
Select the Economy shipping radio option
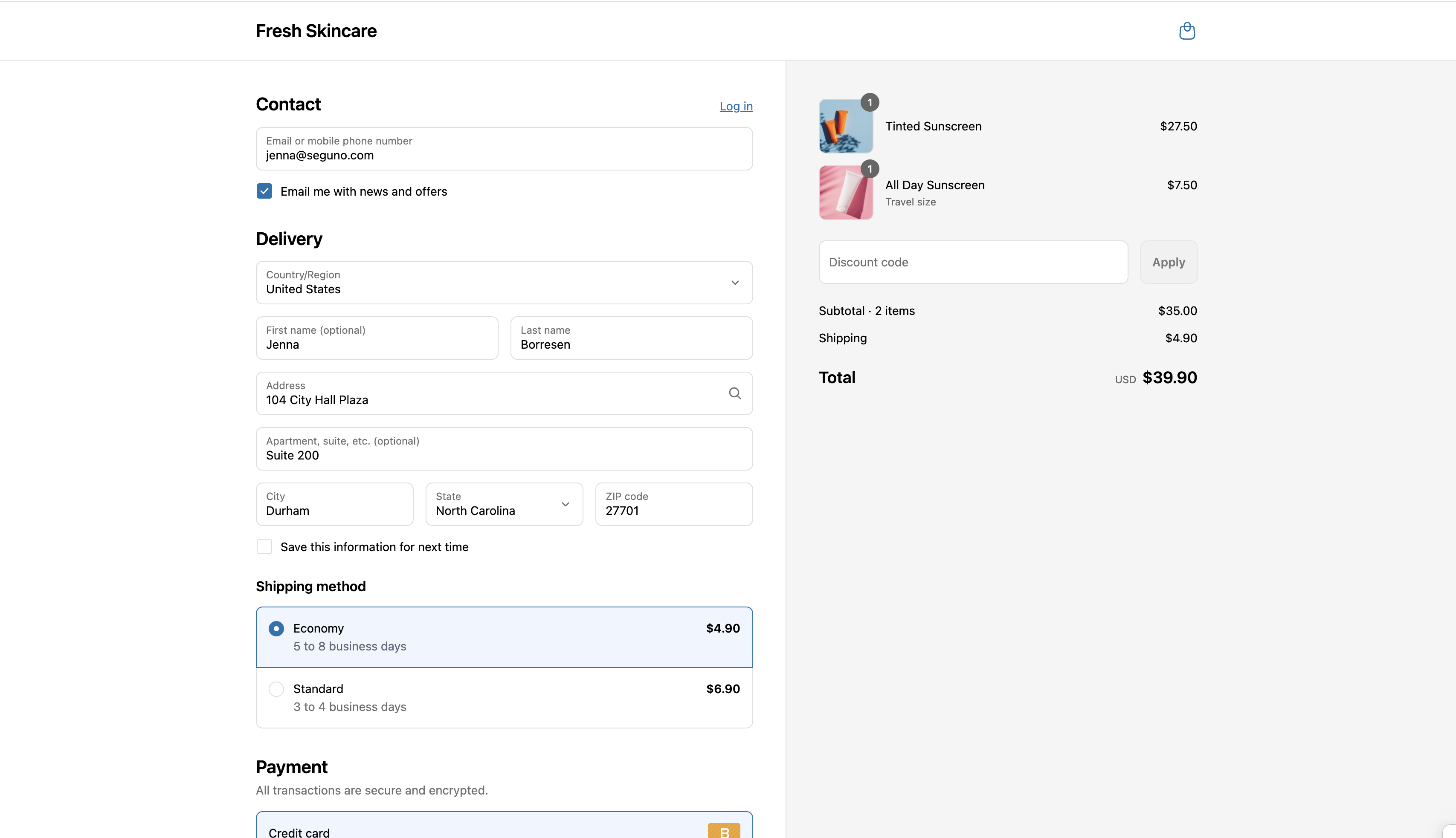click(276, 628)
